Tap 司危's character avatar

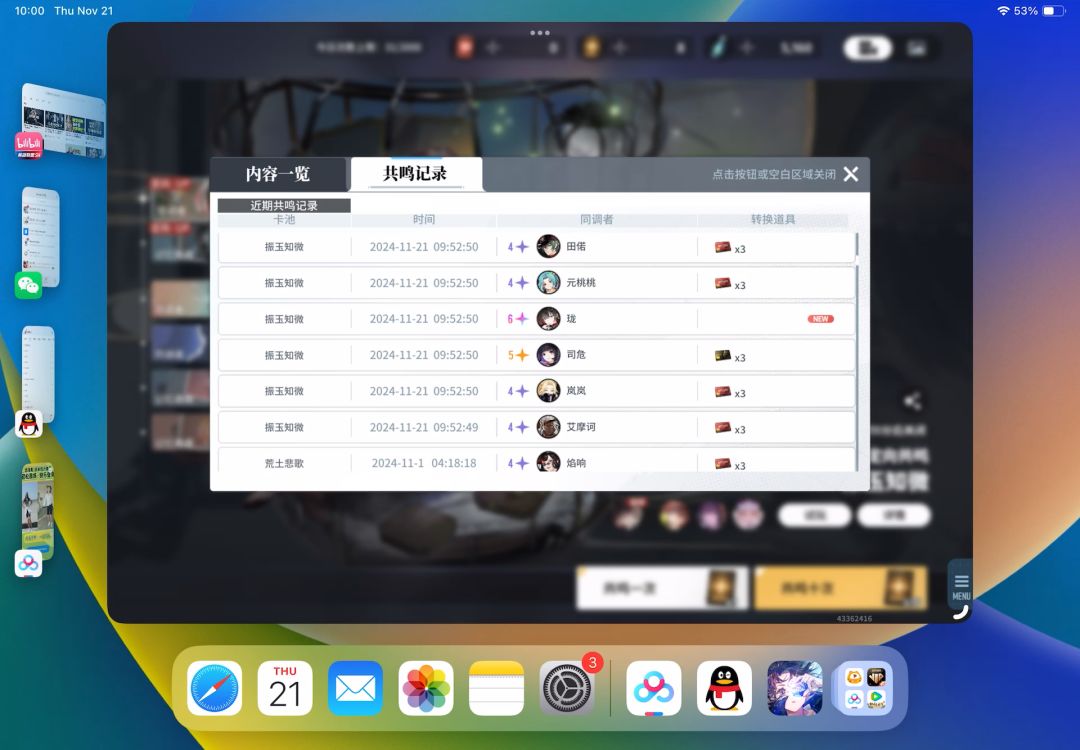click(548, 355)
